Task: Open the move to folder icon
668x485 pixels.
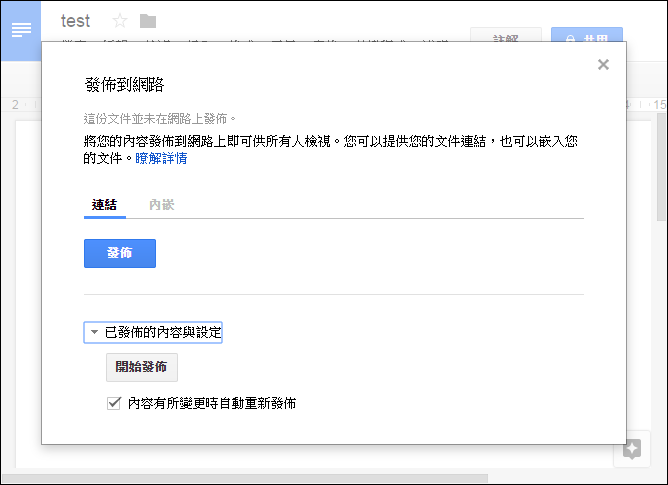Action: [148, 20]
